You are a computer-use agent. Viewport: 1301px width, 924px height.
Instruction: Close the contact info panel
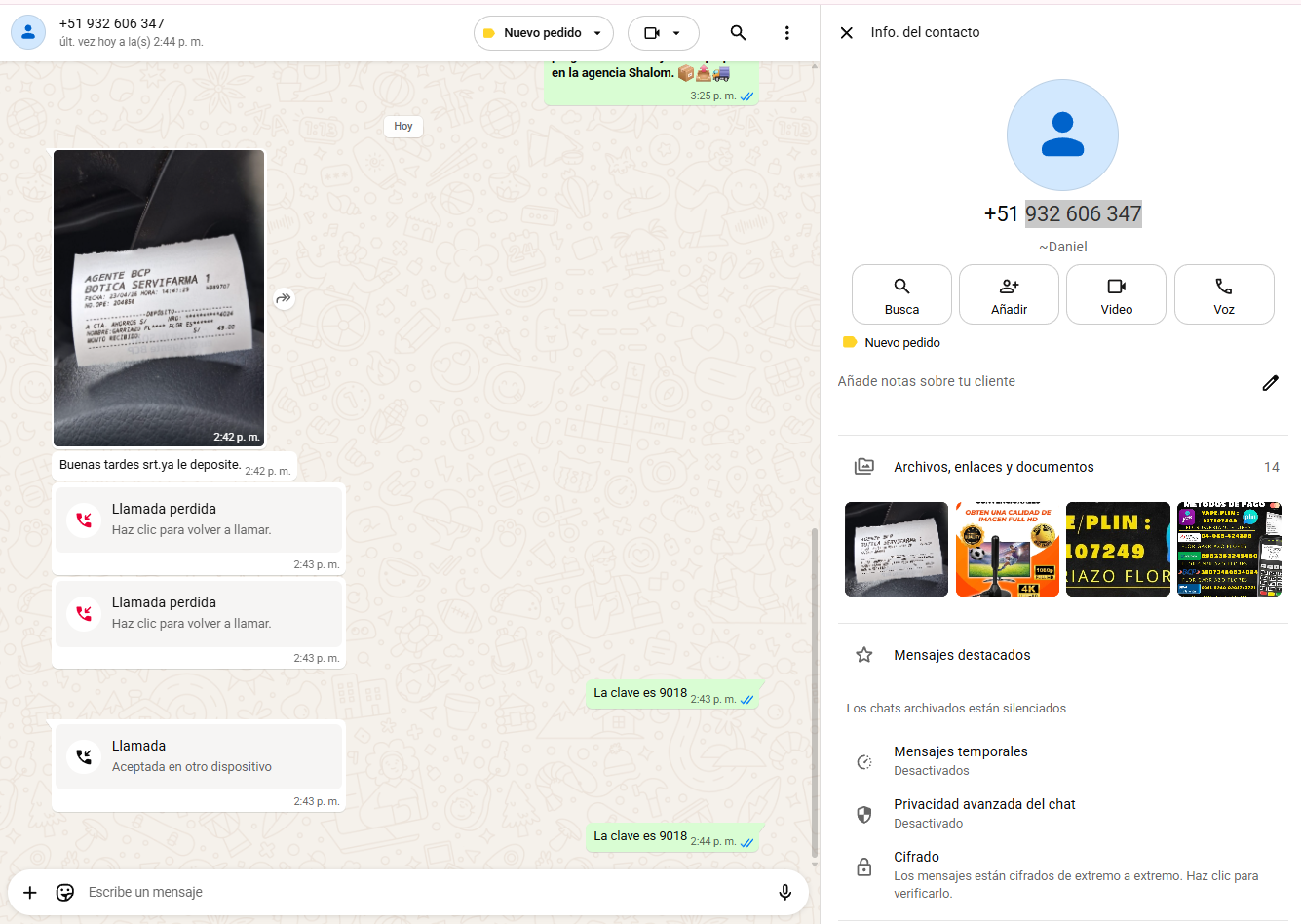tap(846, 33)
